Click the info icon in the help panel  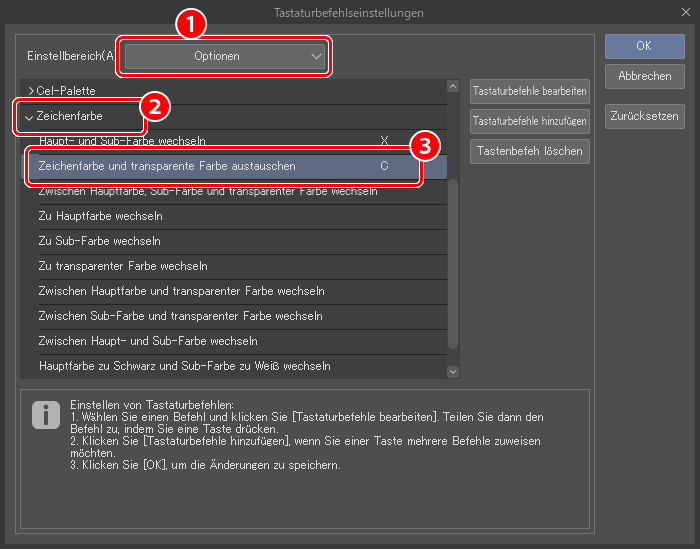(x=45, y=414)
